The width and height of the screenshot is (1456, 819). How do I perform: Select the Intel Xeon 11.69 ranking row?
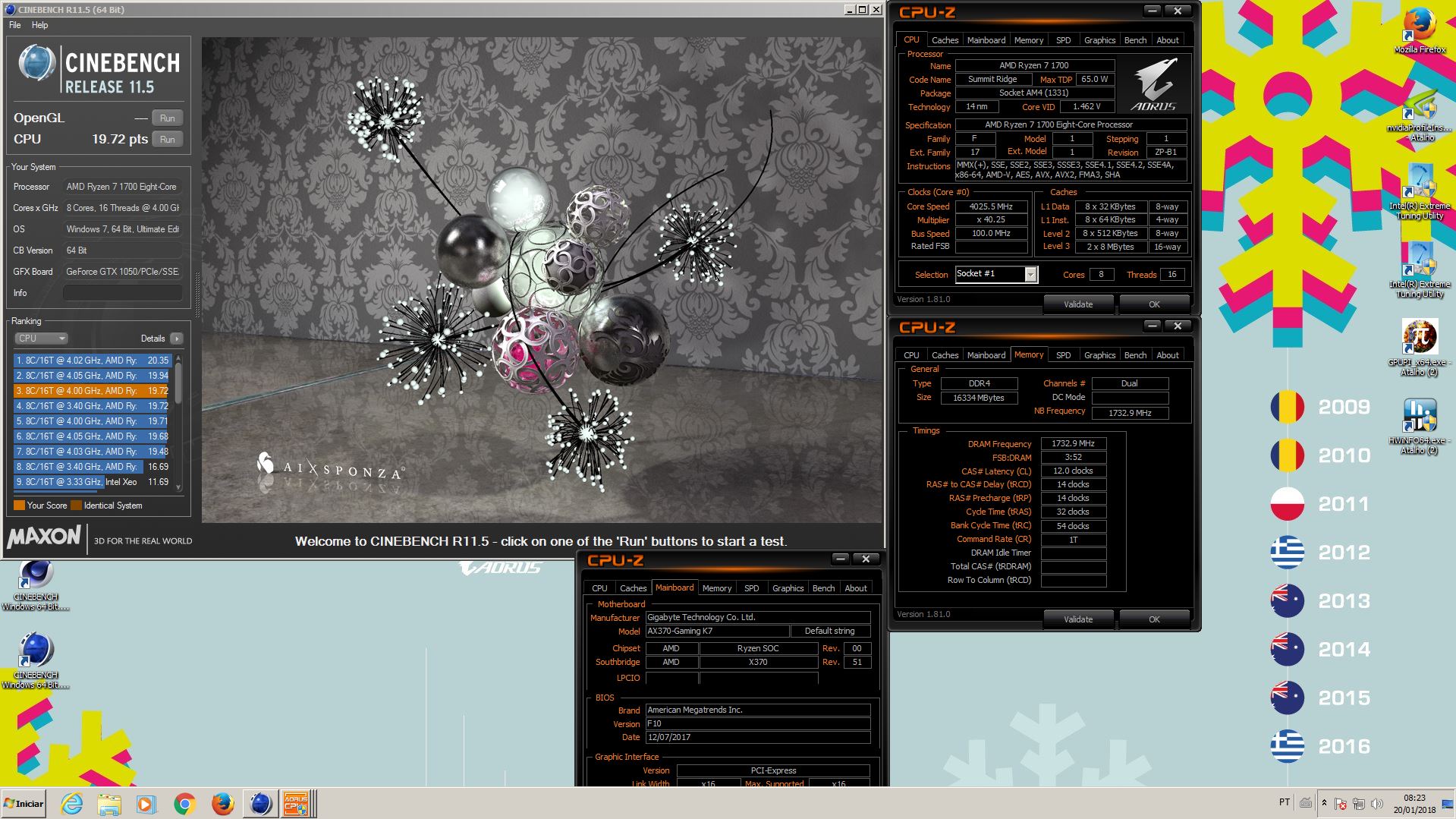pyautogui.click(x=91, y=482)
